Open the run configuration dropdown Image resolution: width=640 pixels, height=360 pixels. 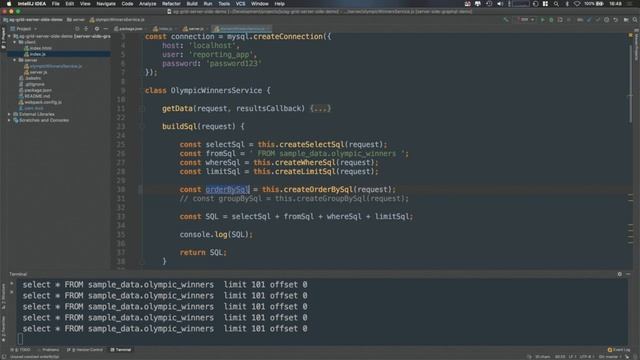(x=526, y=20)
